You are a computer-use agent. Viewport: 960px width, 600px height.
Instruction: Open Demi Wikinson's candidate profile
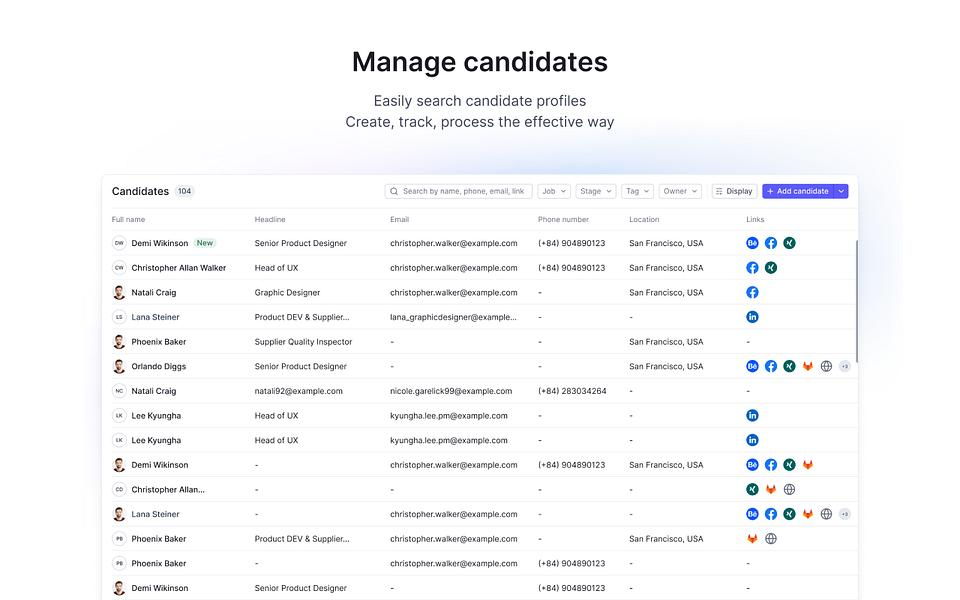pos(160,243)
